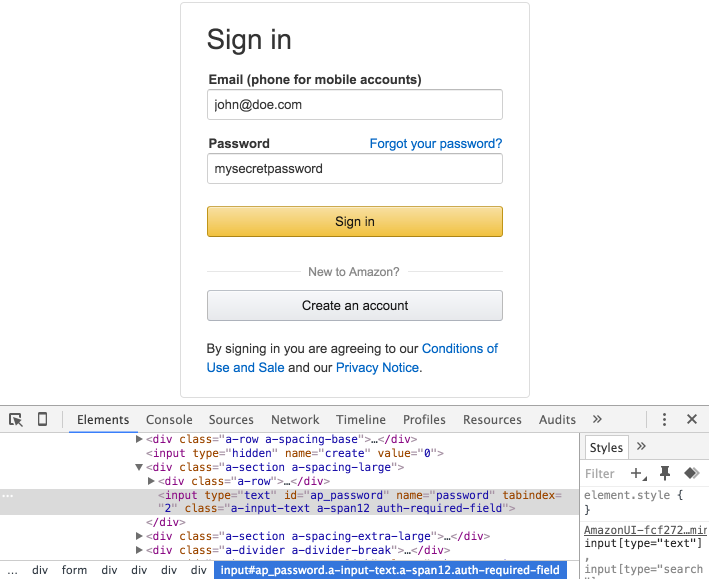Click the new style rule plus icon

pos(637,473)
